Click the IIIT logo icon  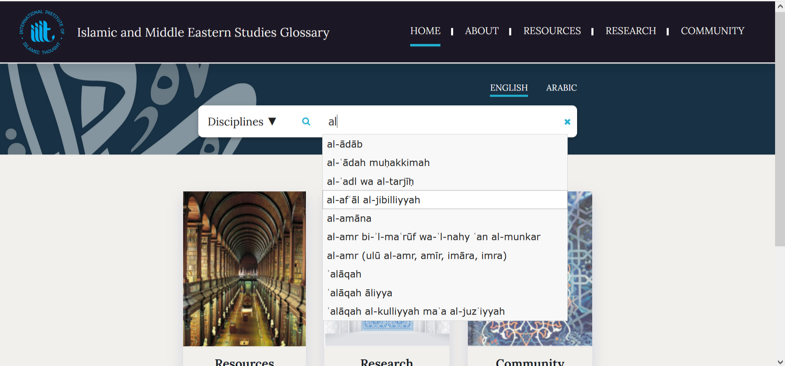point(42,32)
